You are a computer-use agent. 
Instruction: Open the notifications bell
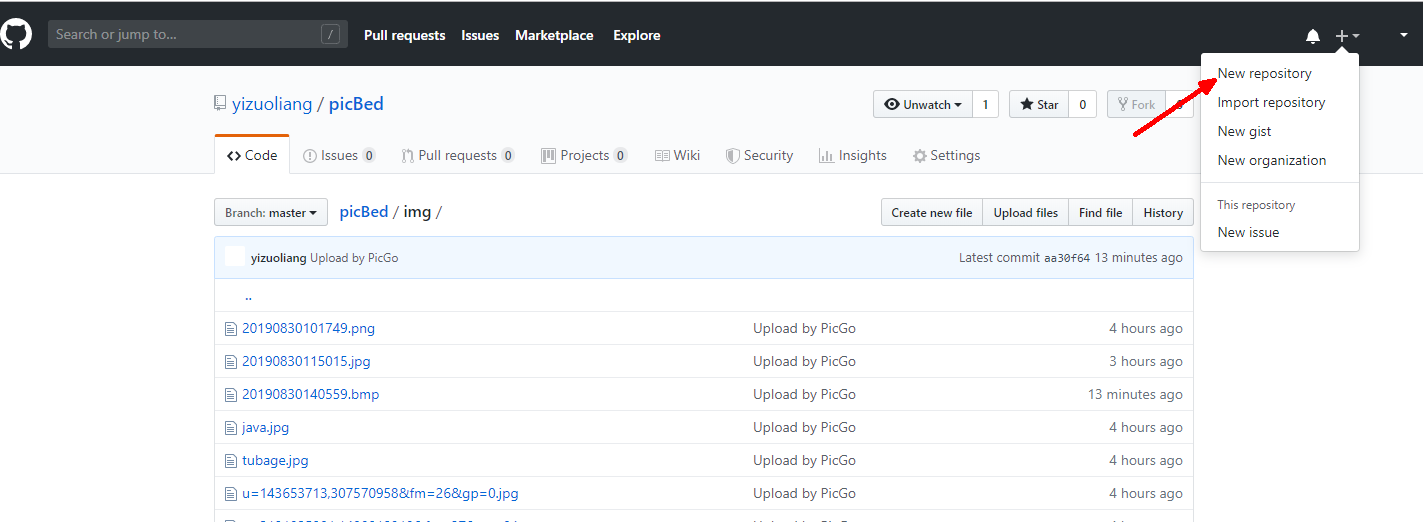pos(1313,36)
